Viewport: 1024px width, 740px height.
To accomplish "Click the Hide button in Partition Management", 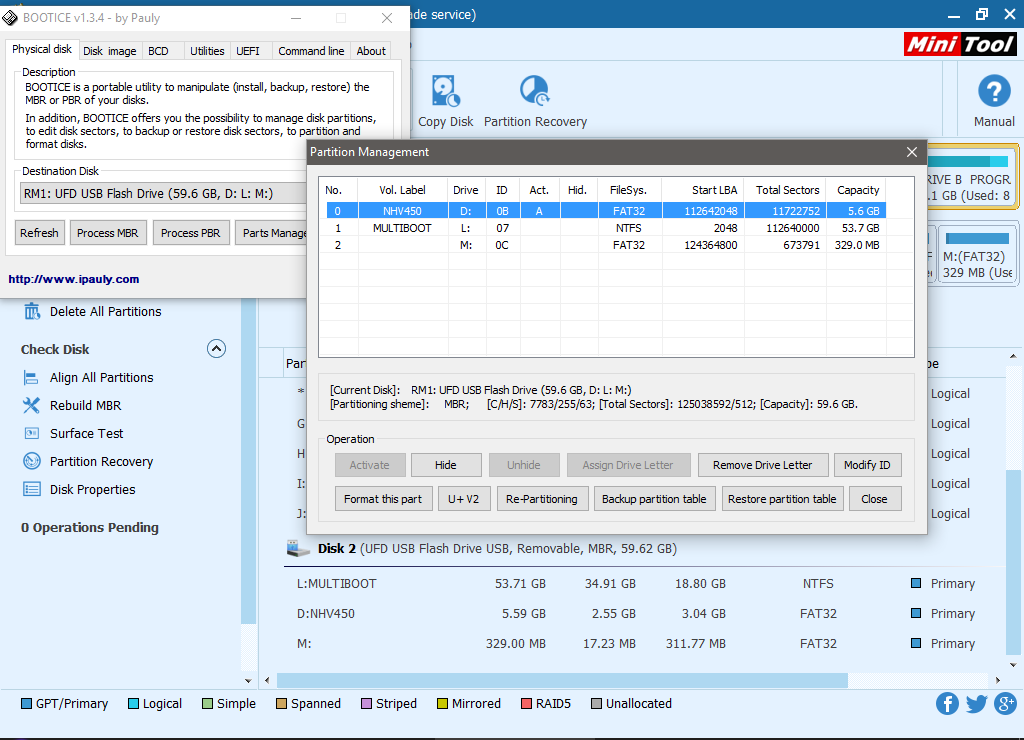I will (x=446, y=465).
